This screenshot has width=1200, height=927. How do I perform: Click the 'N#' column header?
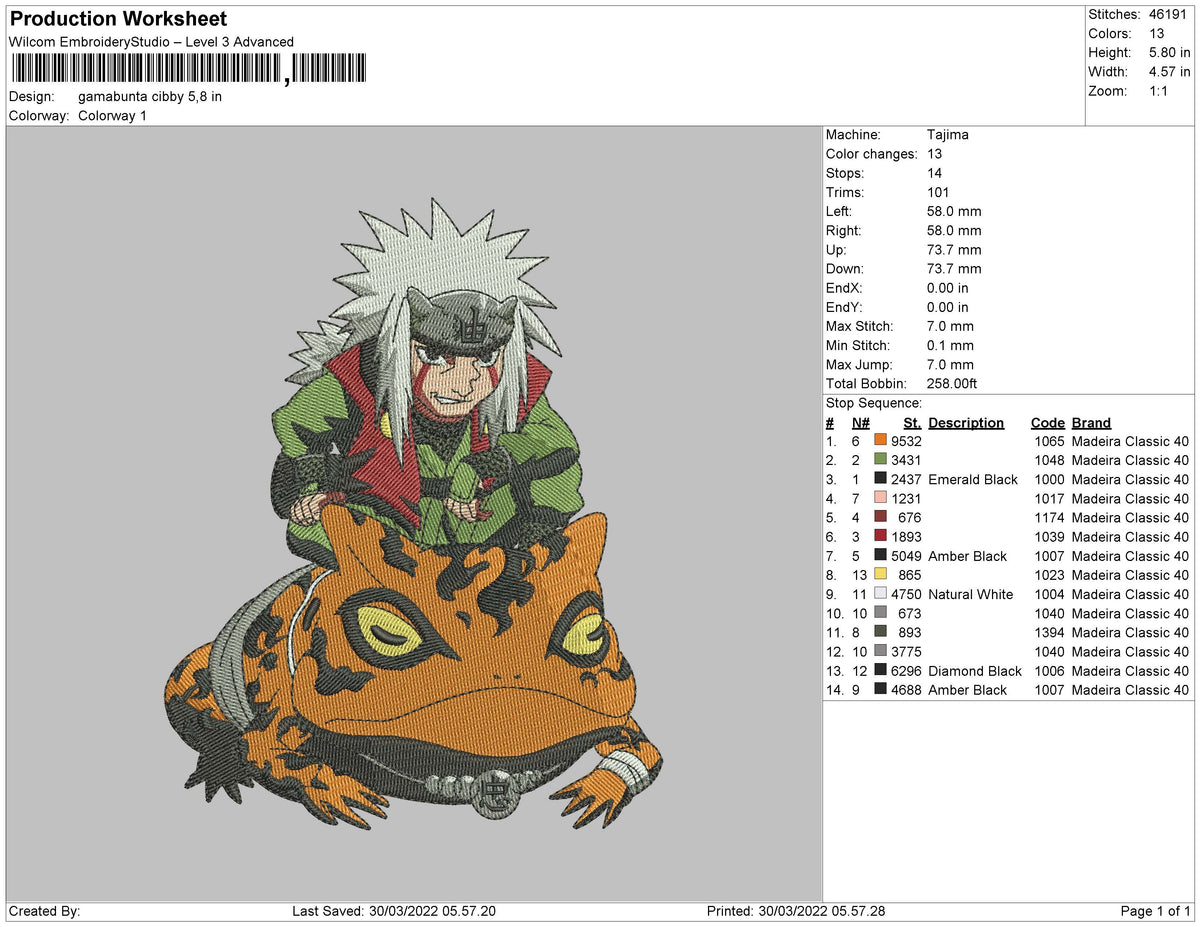tap(860, 423)
